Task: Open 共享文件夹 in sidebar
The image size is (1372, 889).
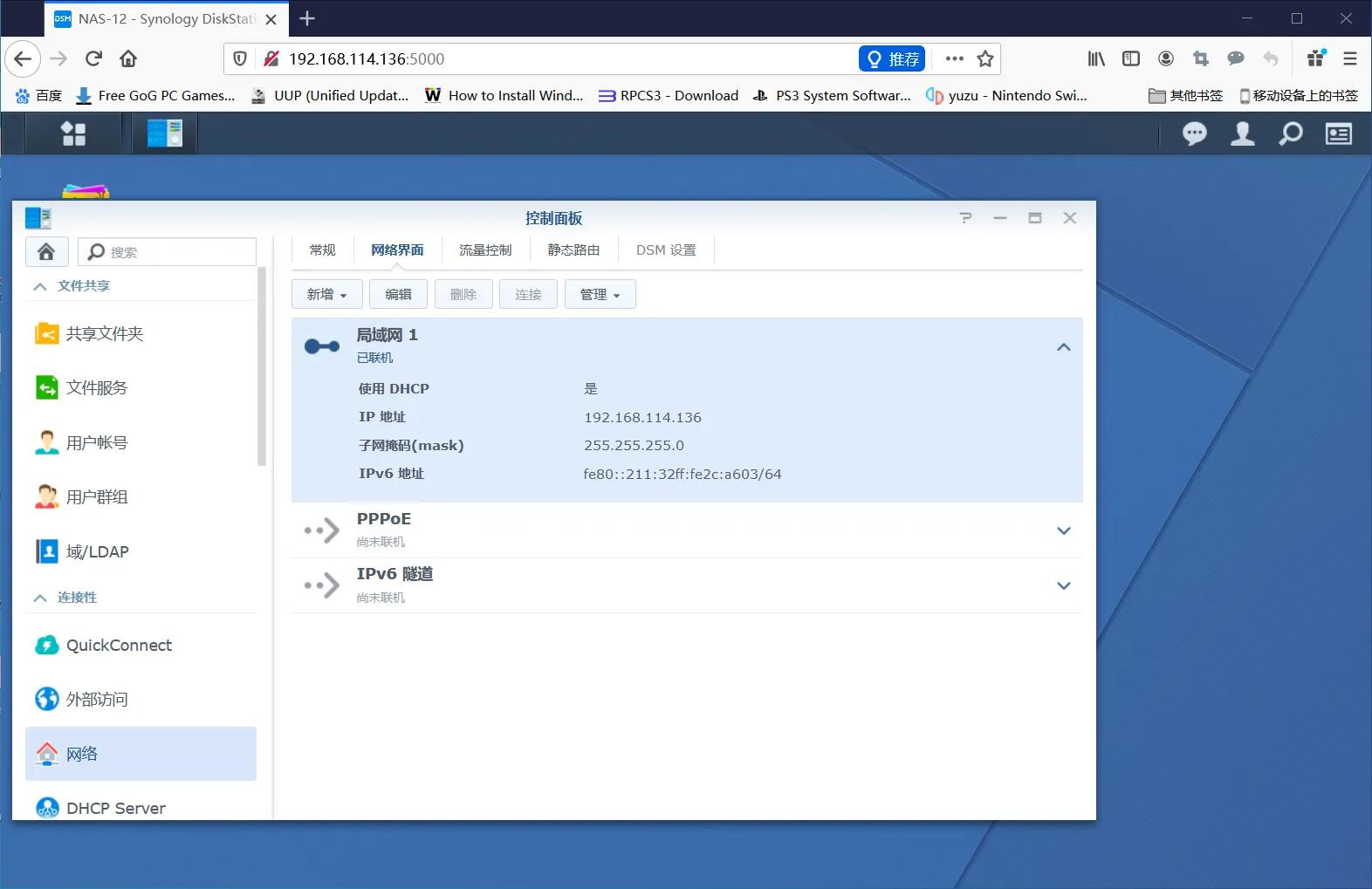Action: (x=141, y=333)
